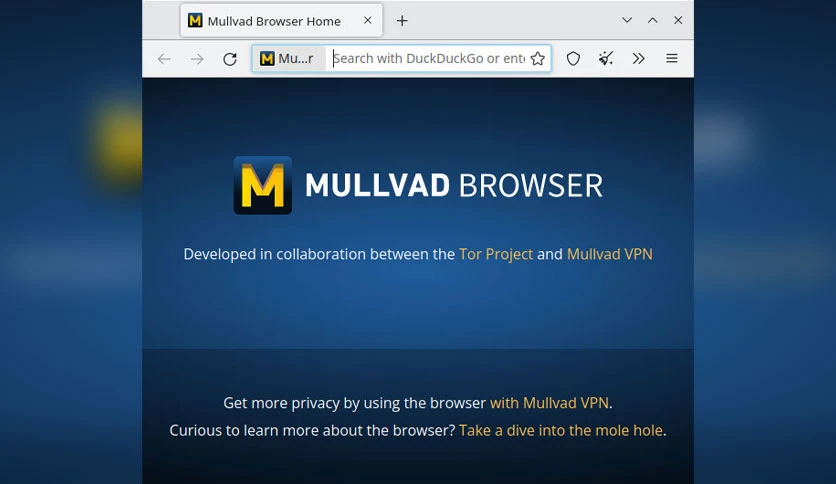The width and height of the screenshot is (836, 484).
Task: Open the Mullvad VPN link
Action: click(x=609, y=254)
